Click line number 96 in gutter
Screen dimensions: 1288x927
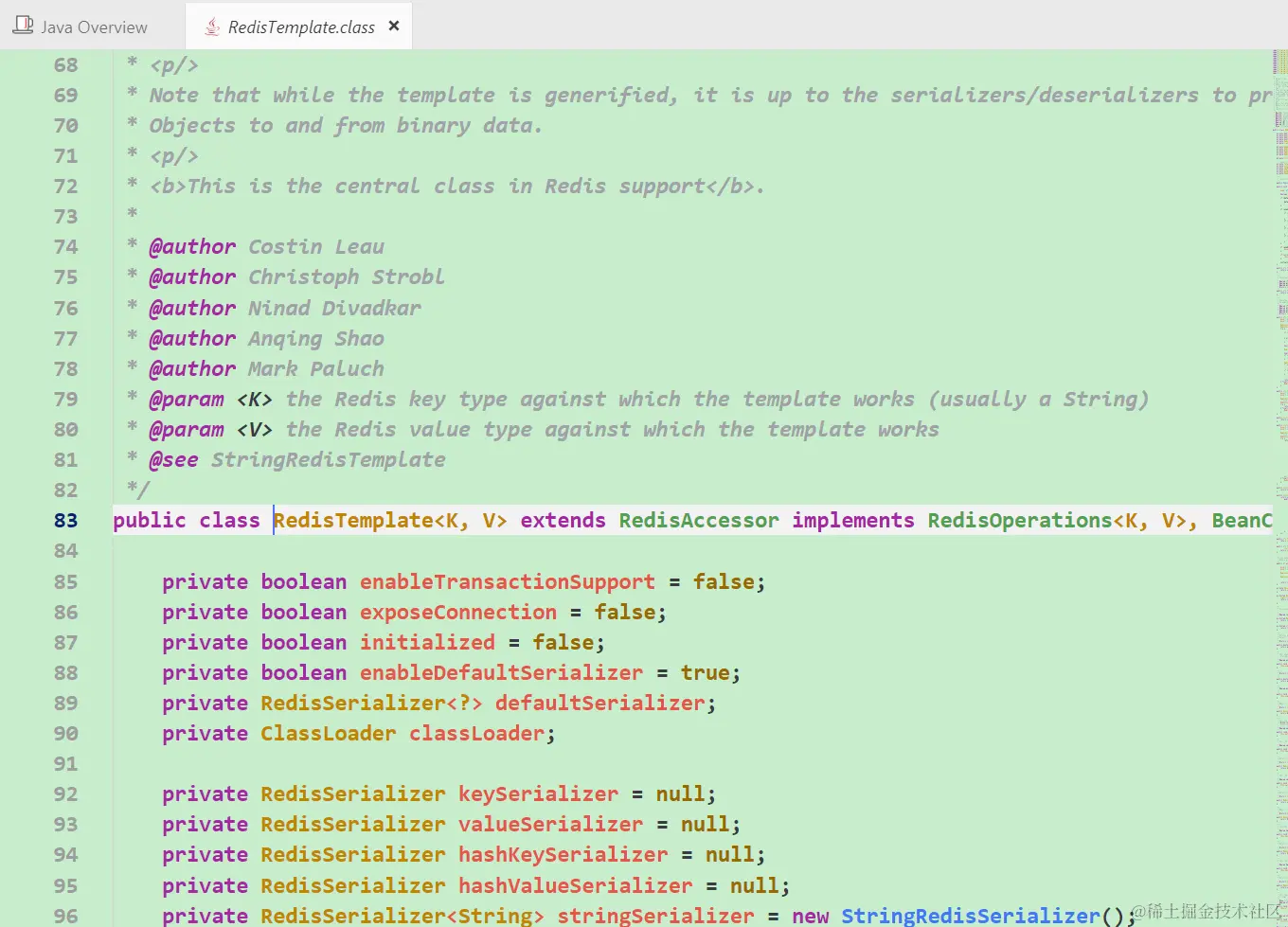[x=66, y=916]
